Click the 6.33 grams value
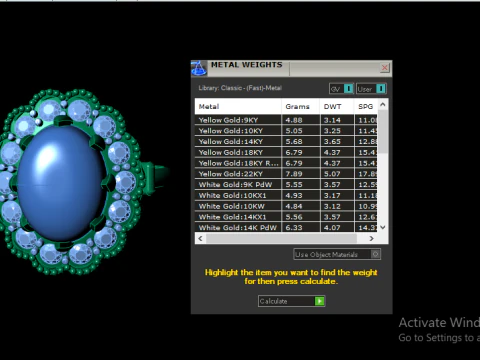480x360 pixels. point(294,228)
